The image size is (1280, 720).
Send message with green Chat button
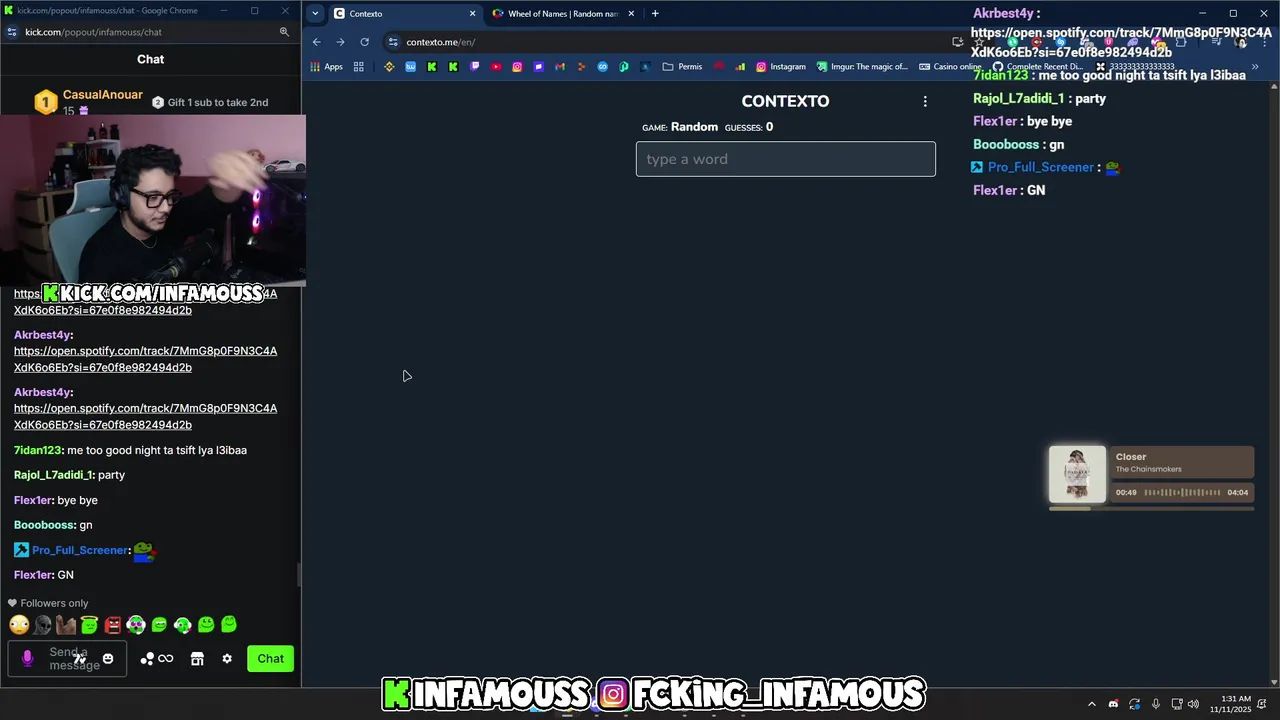coord(270,658)
